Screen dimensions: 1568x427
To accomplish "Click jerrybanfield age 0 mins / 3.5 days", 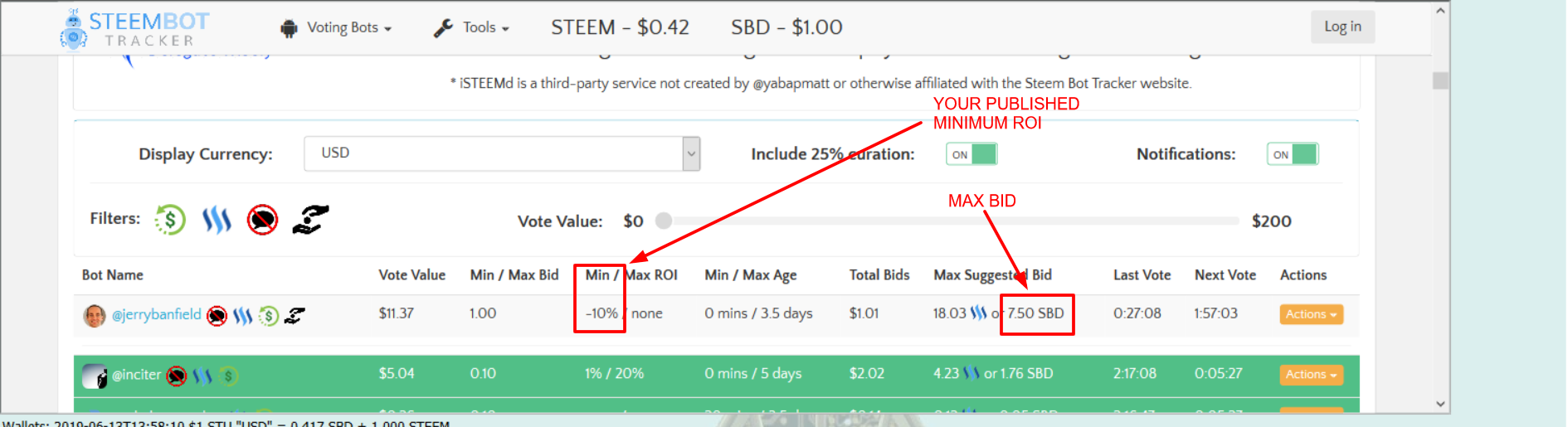I will [759, 313].
